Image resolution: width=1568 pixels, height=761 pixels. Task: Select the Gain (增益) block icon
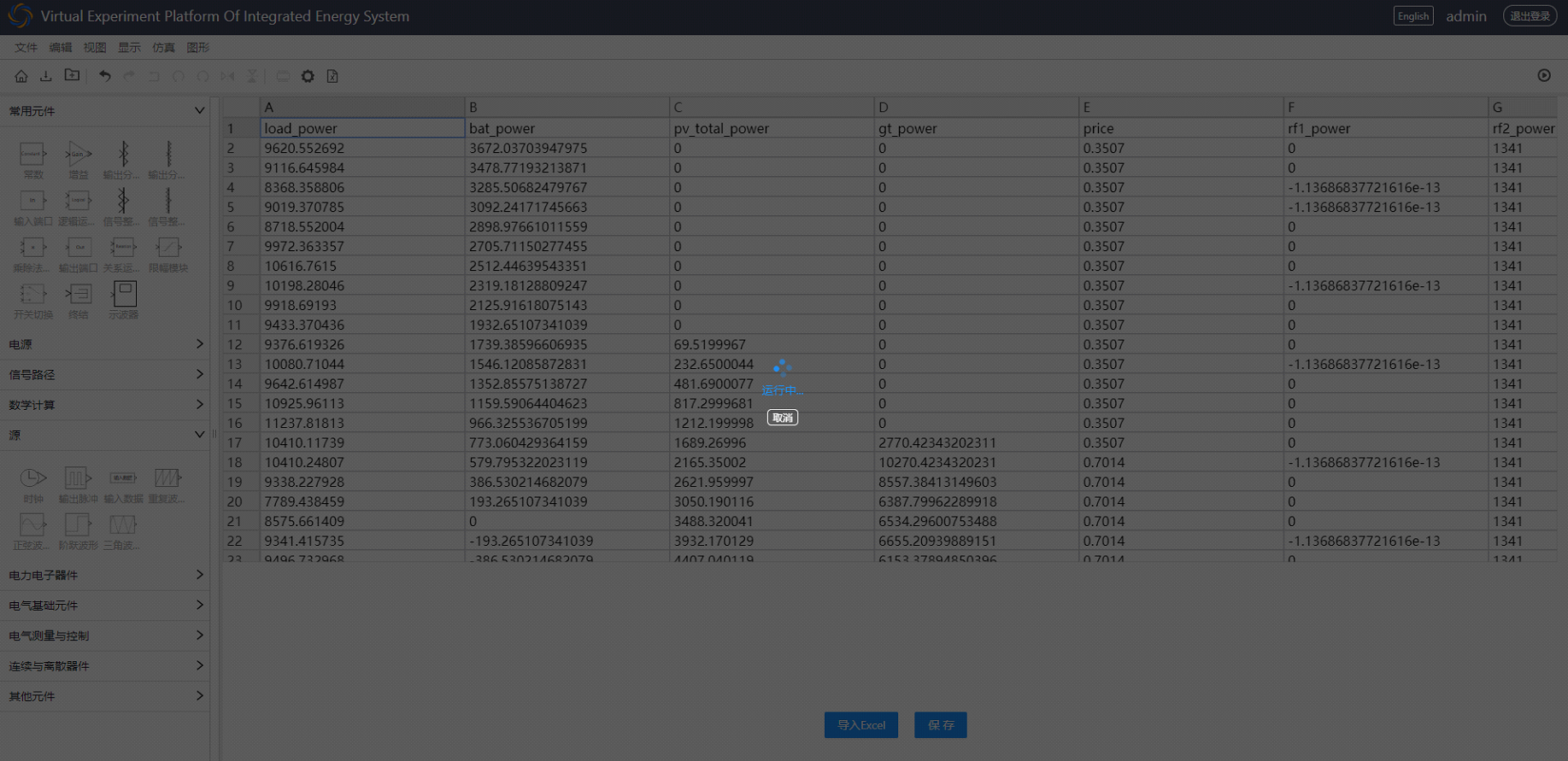(x=78, y=155)
